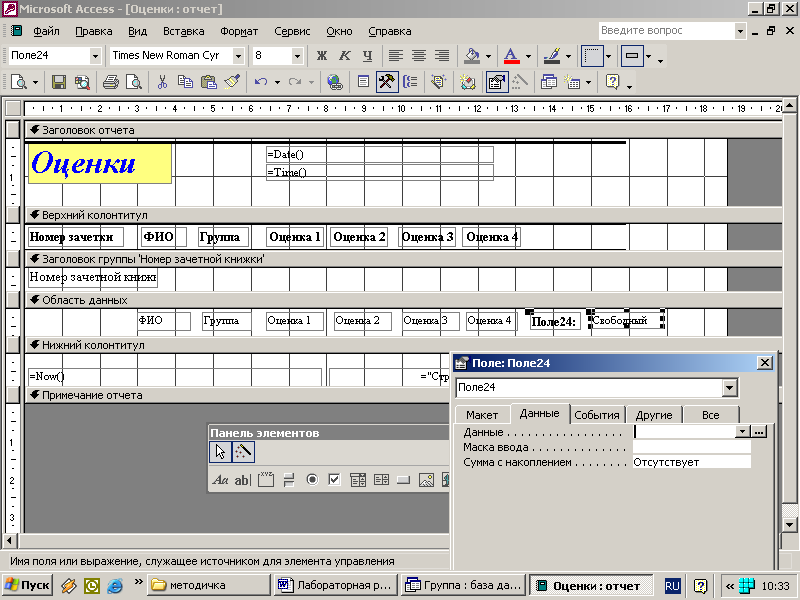Open the line color dropdown arrow
The height and width of the screenshot is (600, 800).
point(568,56)
